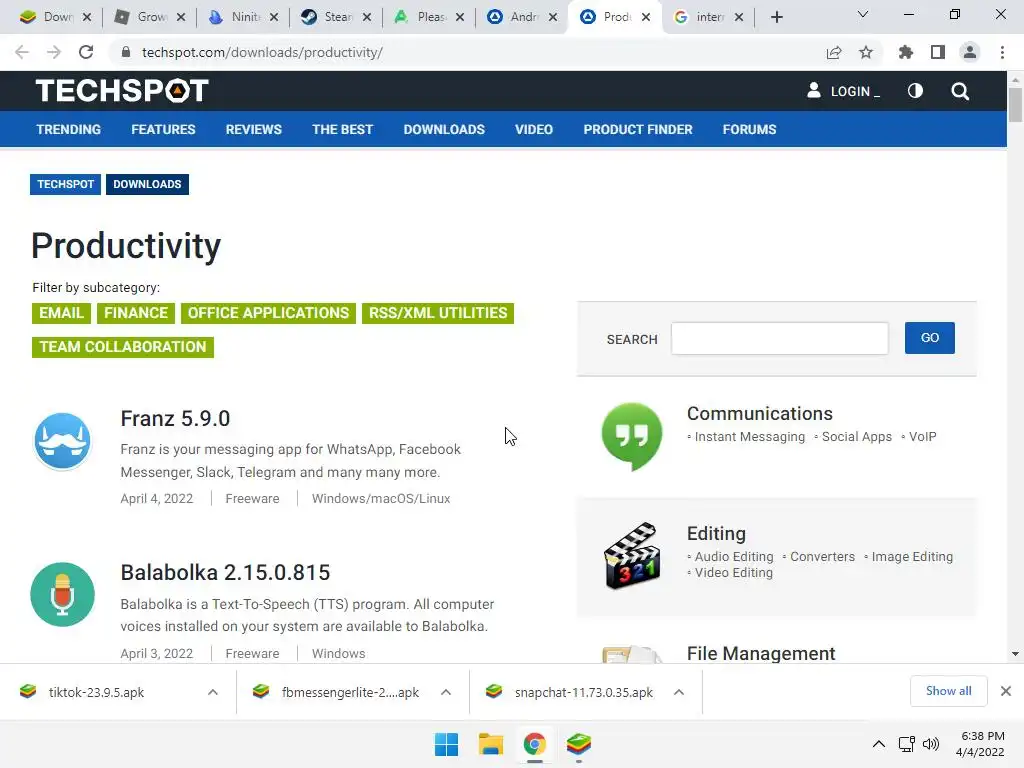
Task: Click TECHSPOT breadcrumb button
Action: tap(65, 184)
